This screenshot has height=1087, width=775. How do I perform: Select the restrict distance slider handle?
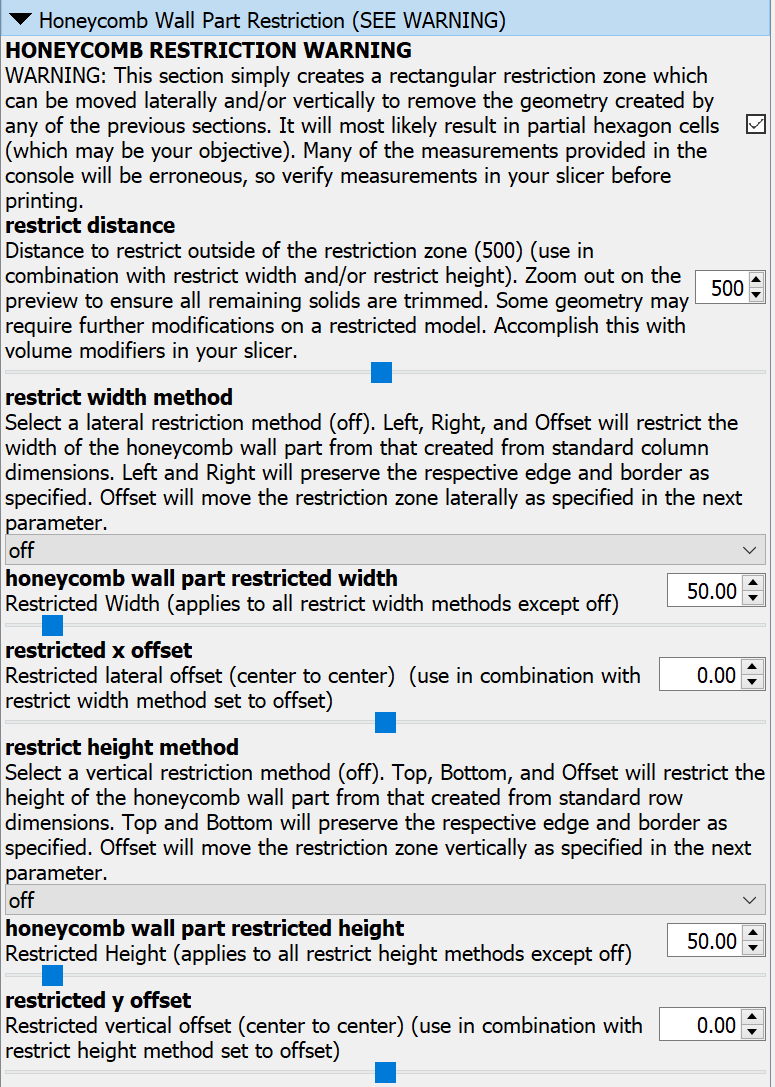(381, 373)
